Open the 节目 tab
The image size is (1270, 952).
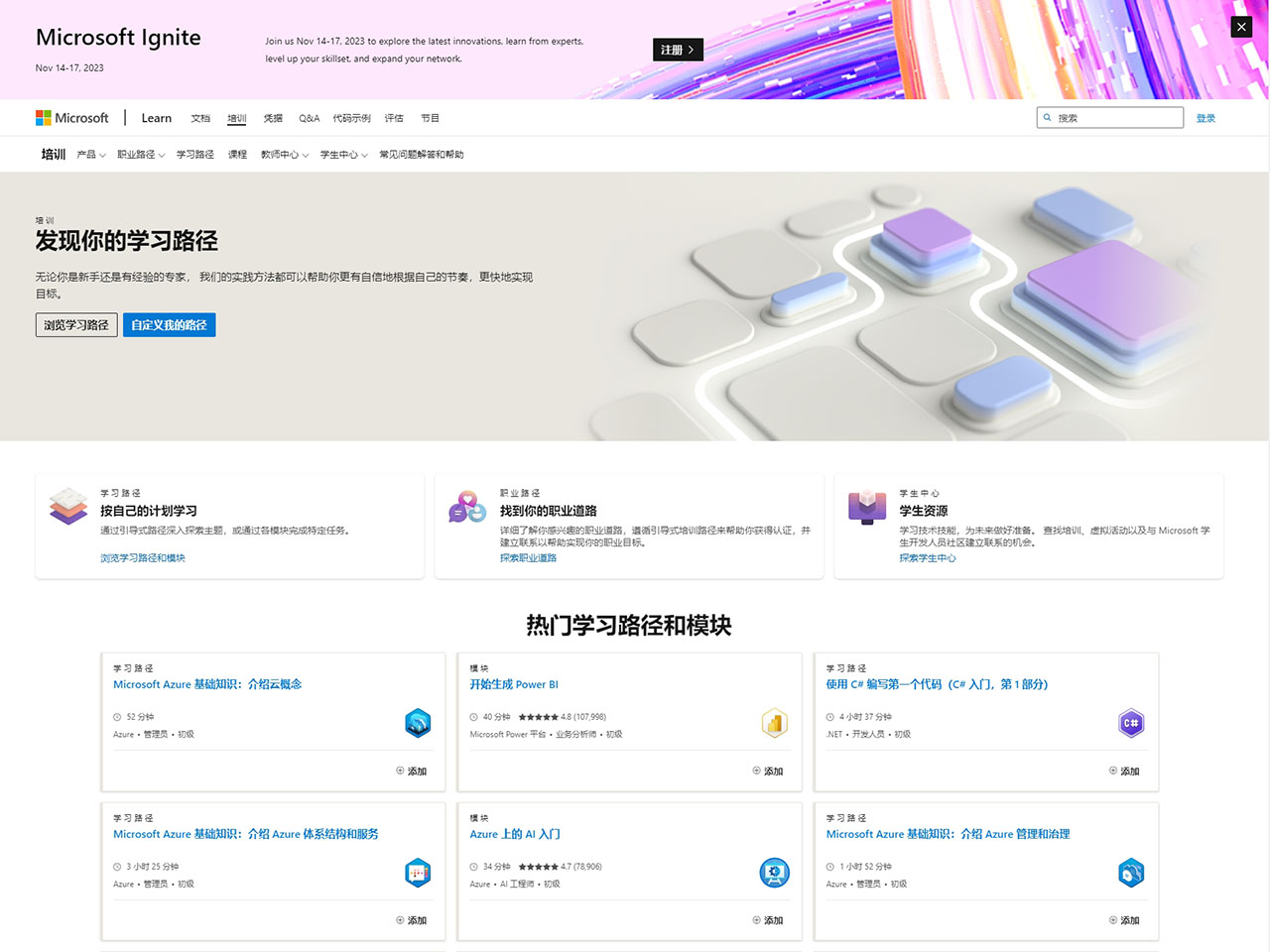[430, 118]
